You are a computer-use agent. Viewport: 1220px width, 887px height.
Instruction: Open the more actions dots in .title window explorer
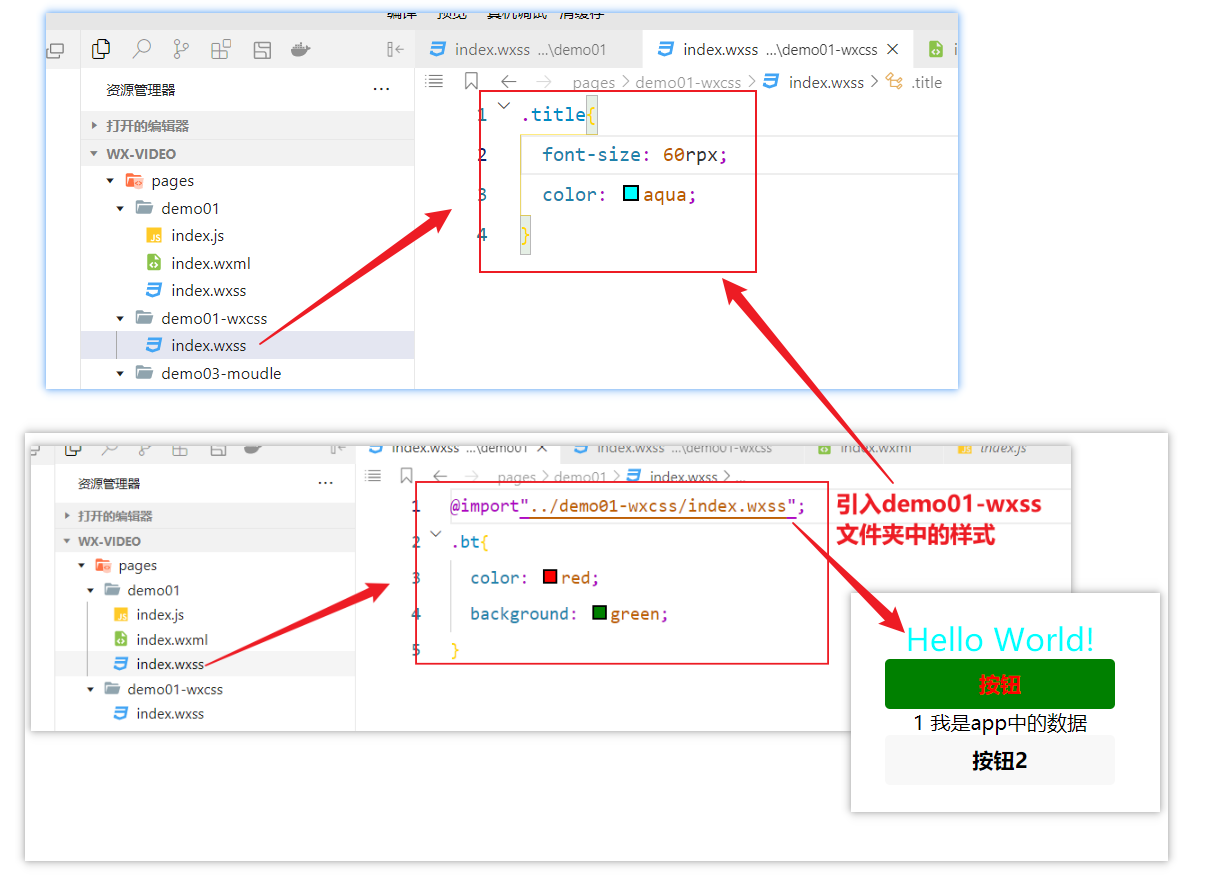[381, 89]
